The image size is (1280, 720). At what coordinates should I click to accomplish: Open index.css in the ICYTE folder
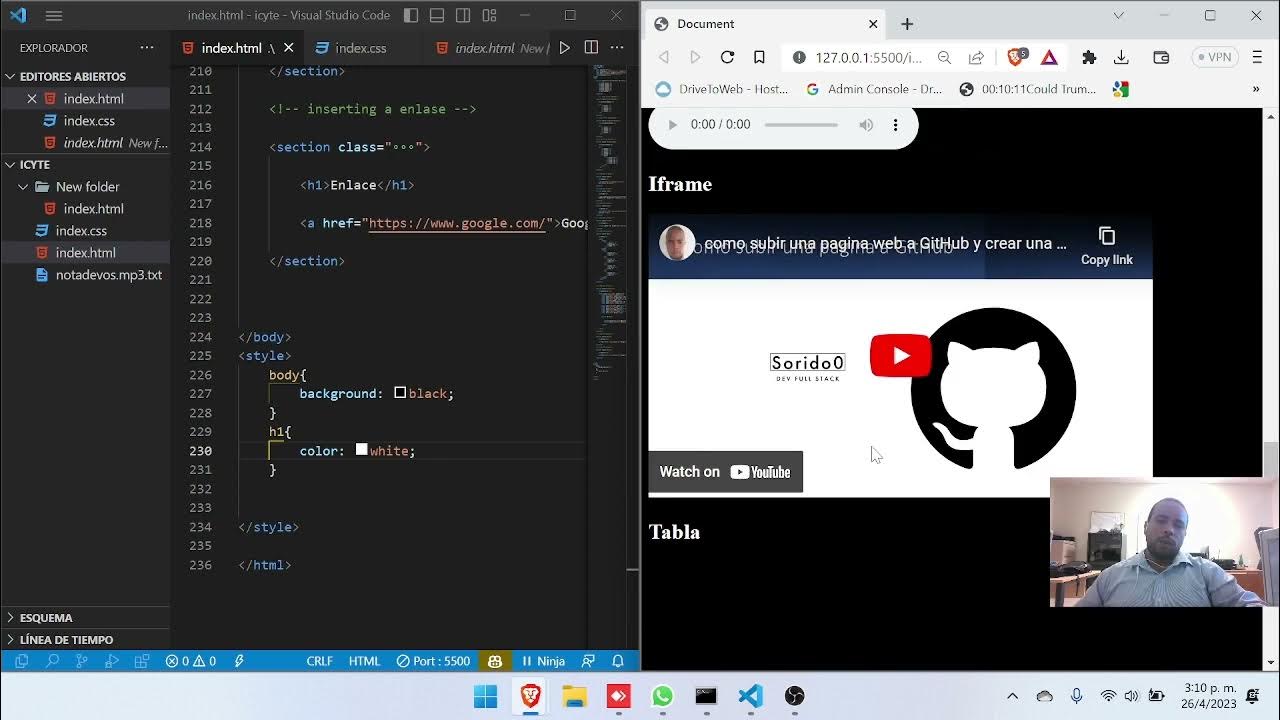[85, 231]
